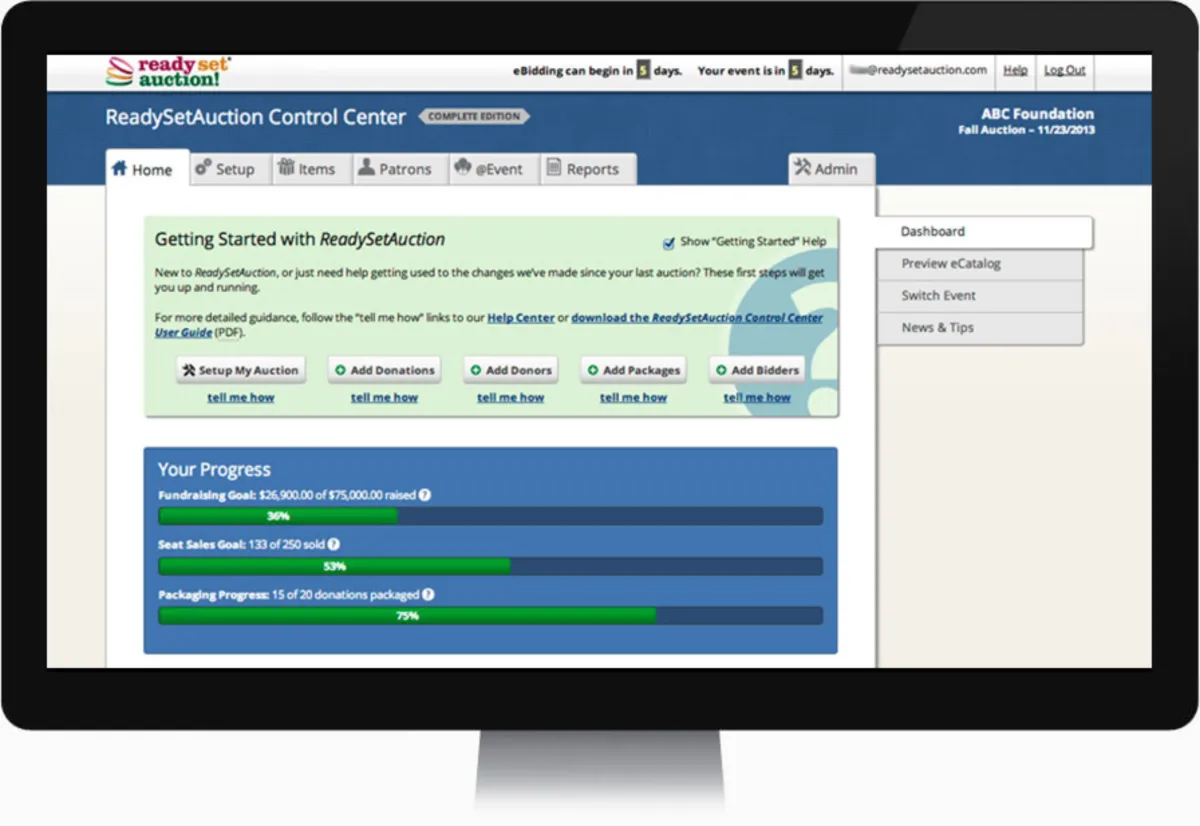1200x826 pixels.
Task: Click the Log Out link
Action: (1065, 70)
